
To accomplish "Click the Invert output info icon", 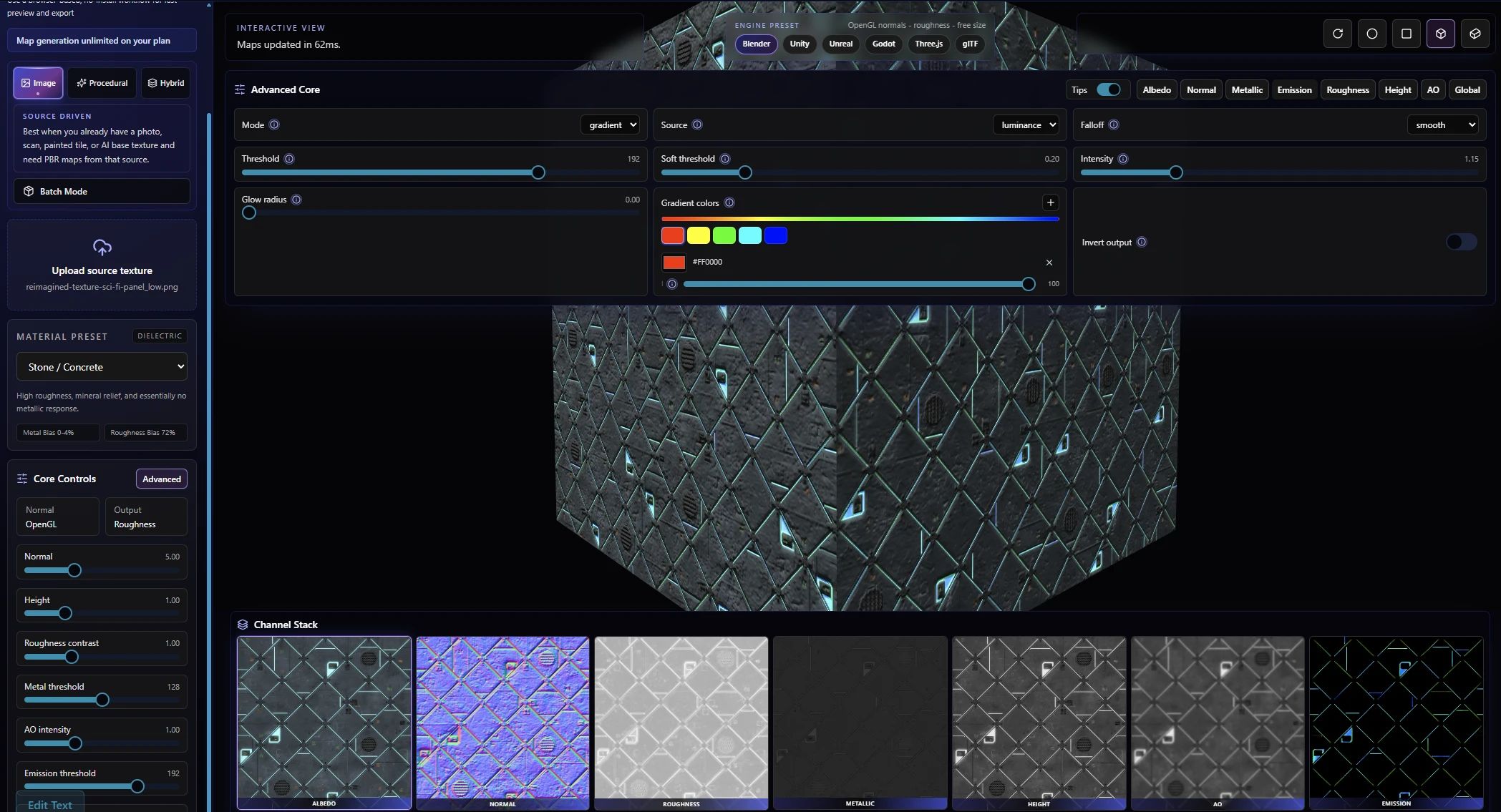I will pos(1142,242).
